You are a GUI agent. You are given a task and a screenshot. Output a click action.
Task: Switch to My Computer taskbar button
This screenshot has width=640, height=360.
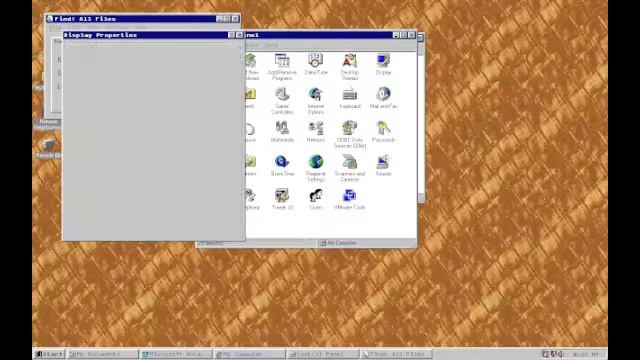[249, 354]
